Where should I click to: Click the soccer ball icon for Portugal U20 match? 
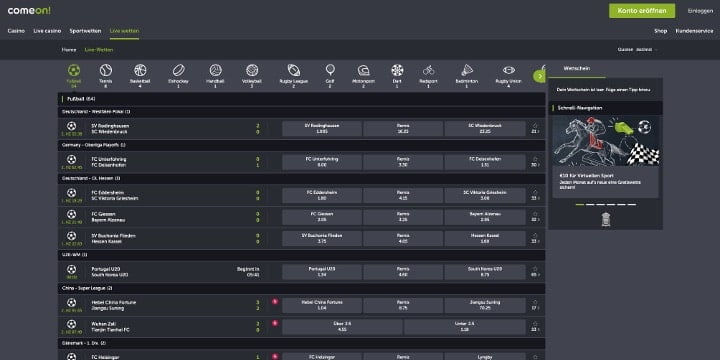click(x=71, y=269)
